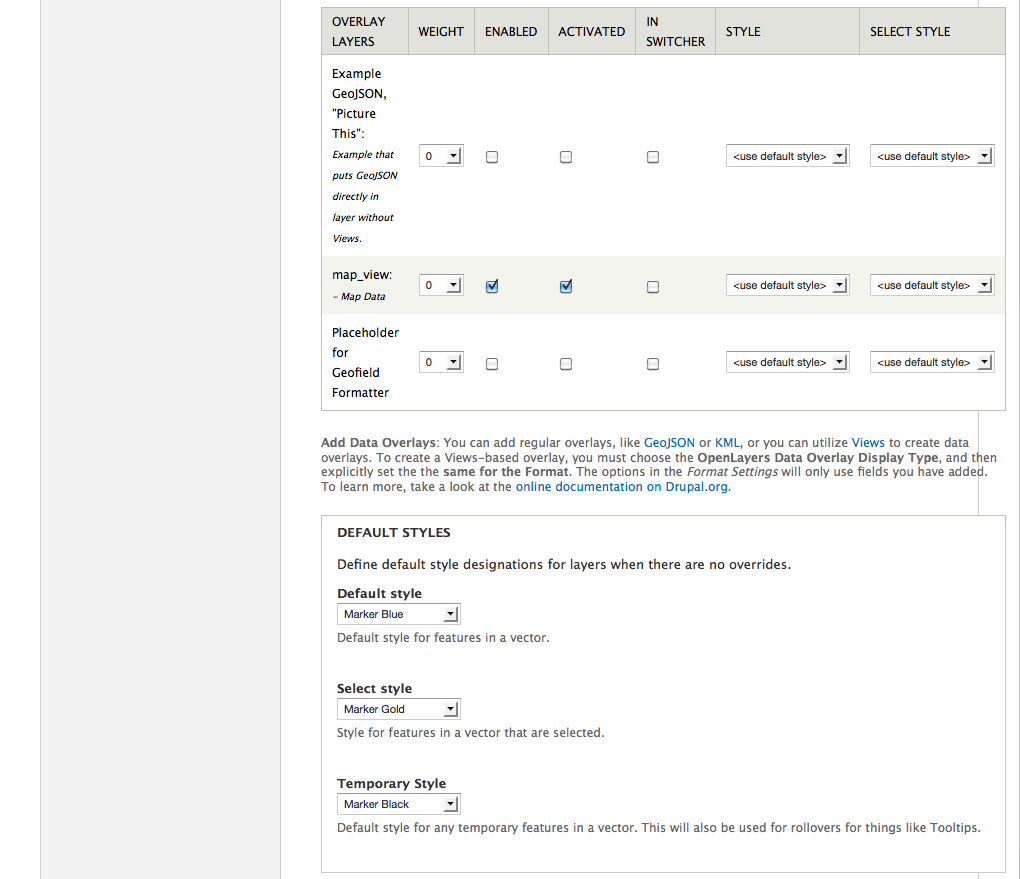Expand Style dropdown for Geofield Formatter placeholder

click(x=787, y=362)
